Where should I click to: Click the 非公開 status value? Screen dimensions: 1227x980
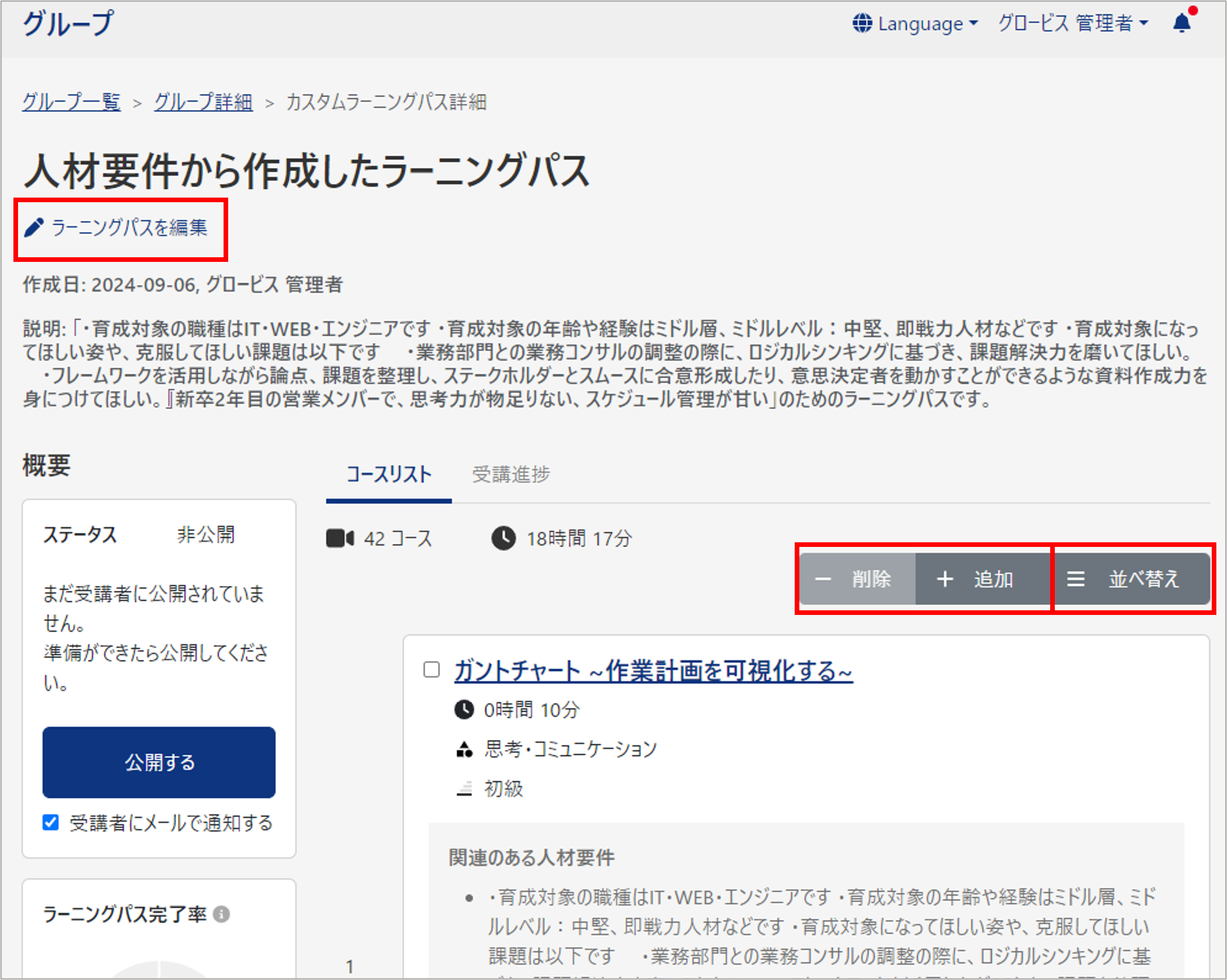point(206,534)
